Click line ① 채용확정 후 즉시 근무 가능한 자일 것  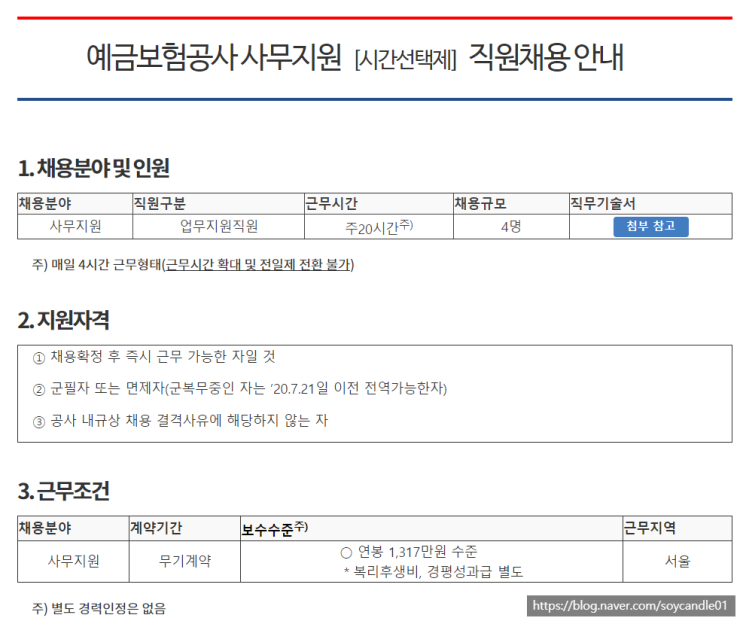click(x=154, y=356)
